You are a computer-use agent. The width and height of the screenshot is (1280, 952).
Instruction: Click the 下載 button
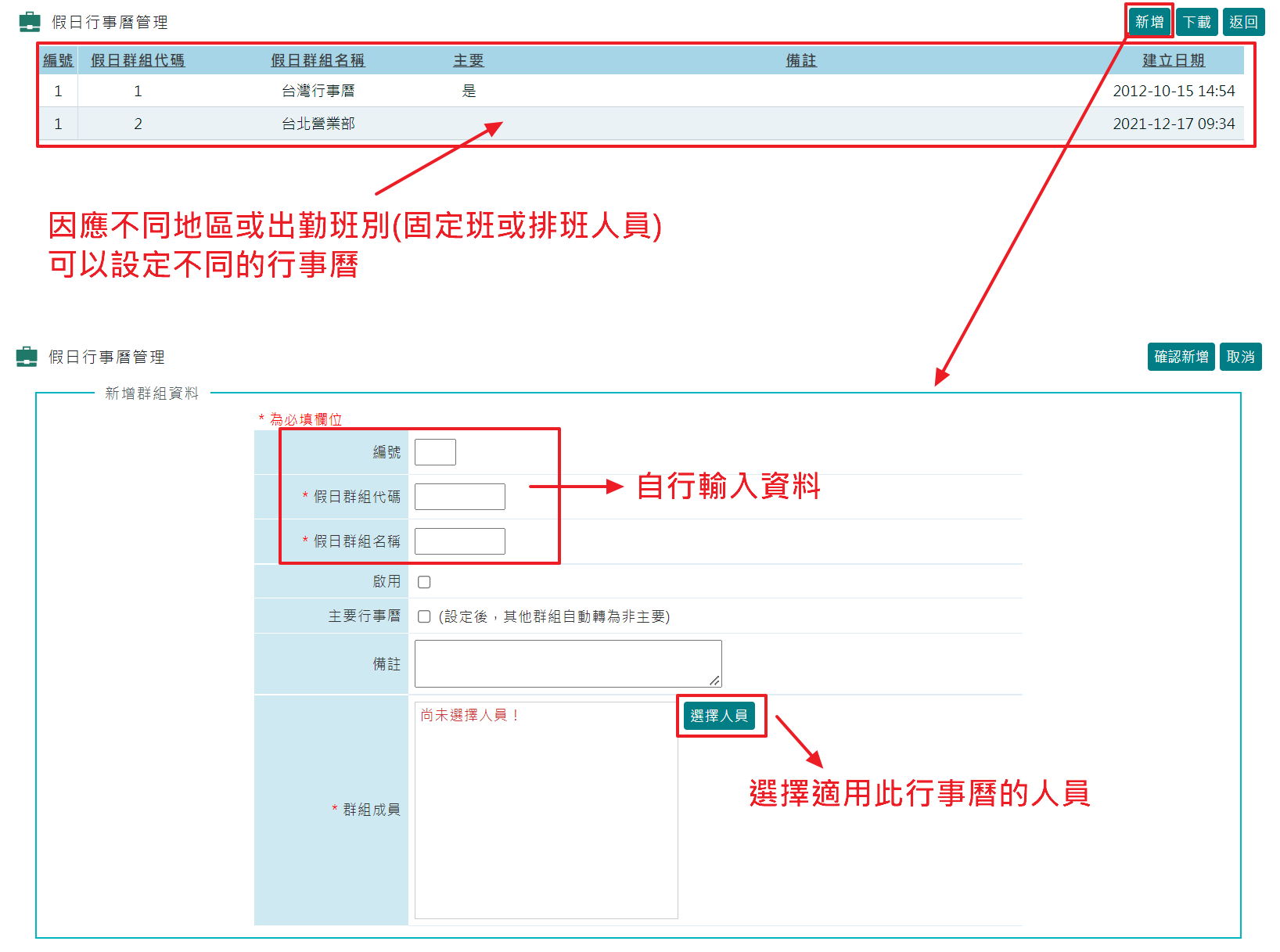(1196, 21)
